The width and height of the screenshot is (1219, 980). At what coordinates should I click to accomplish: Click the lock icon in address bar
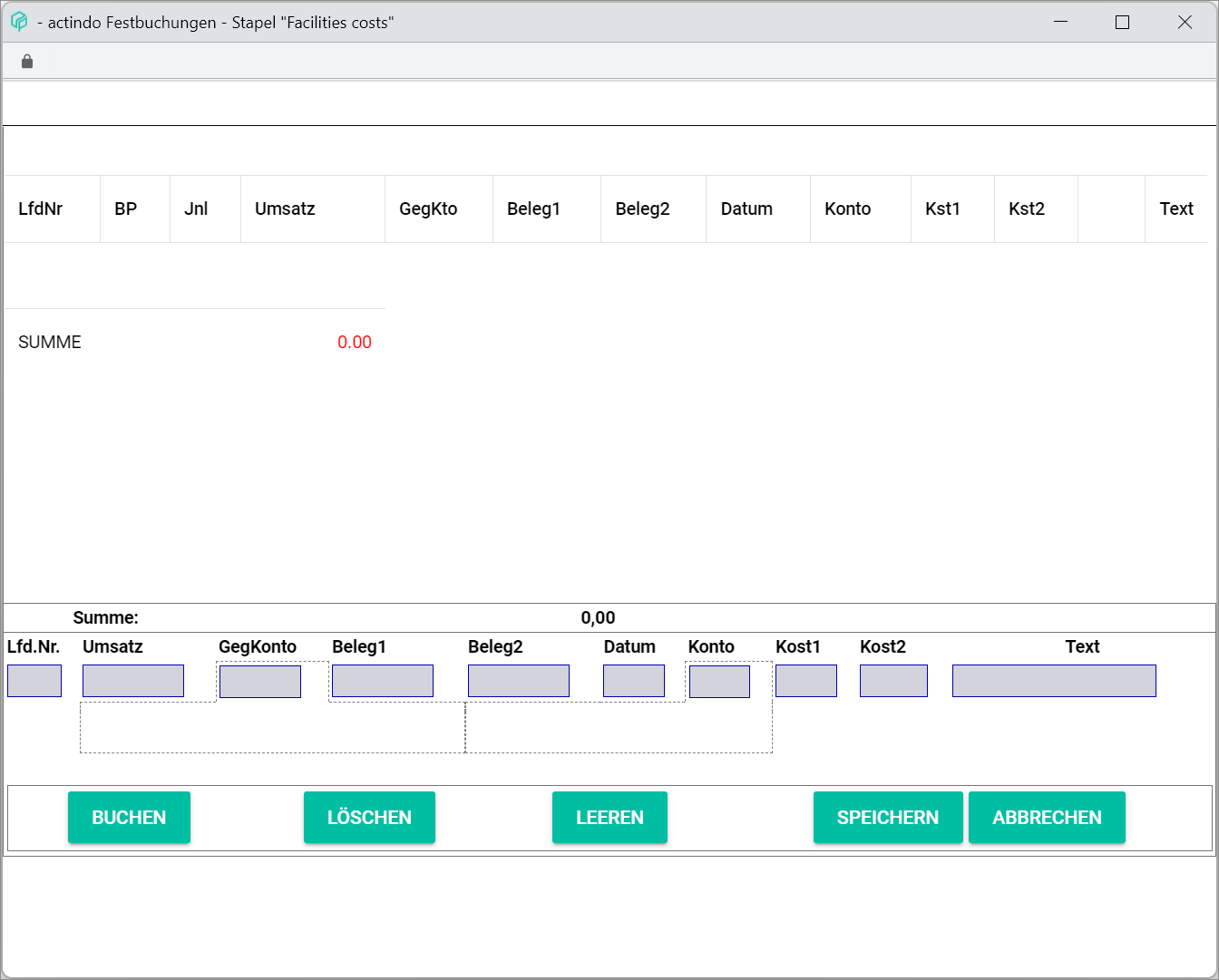pos(27,62)
